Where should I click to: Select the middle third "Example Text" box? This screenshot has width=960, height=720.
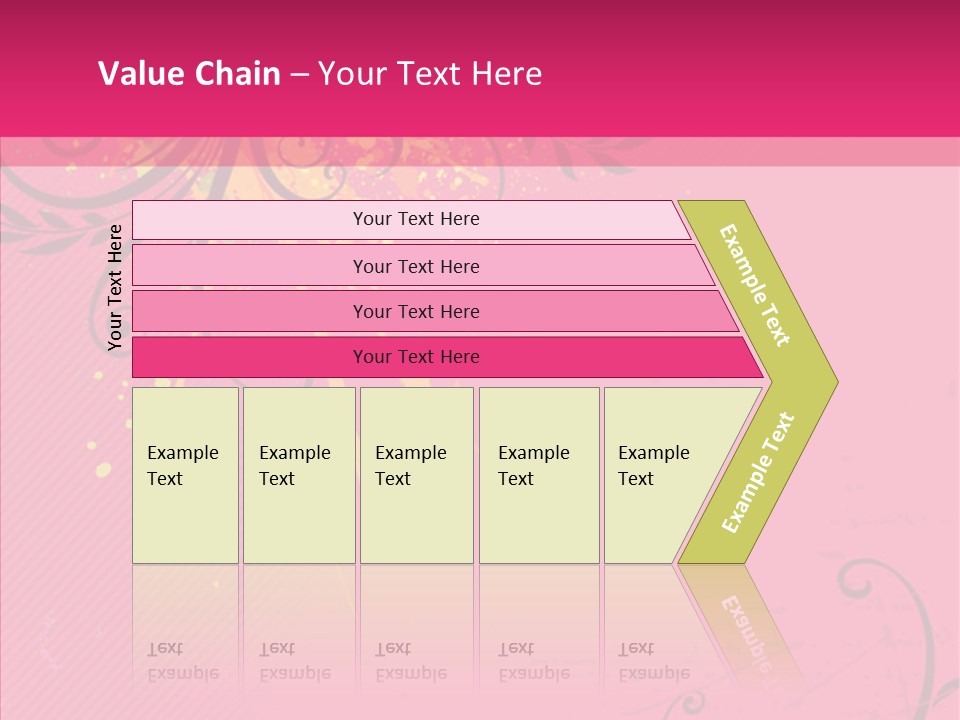(416, 475)
